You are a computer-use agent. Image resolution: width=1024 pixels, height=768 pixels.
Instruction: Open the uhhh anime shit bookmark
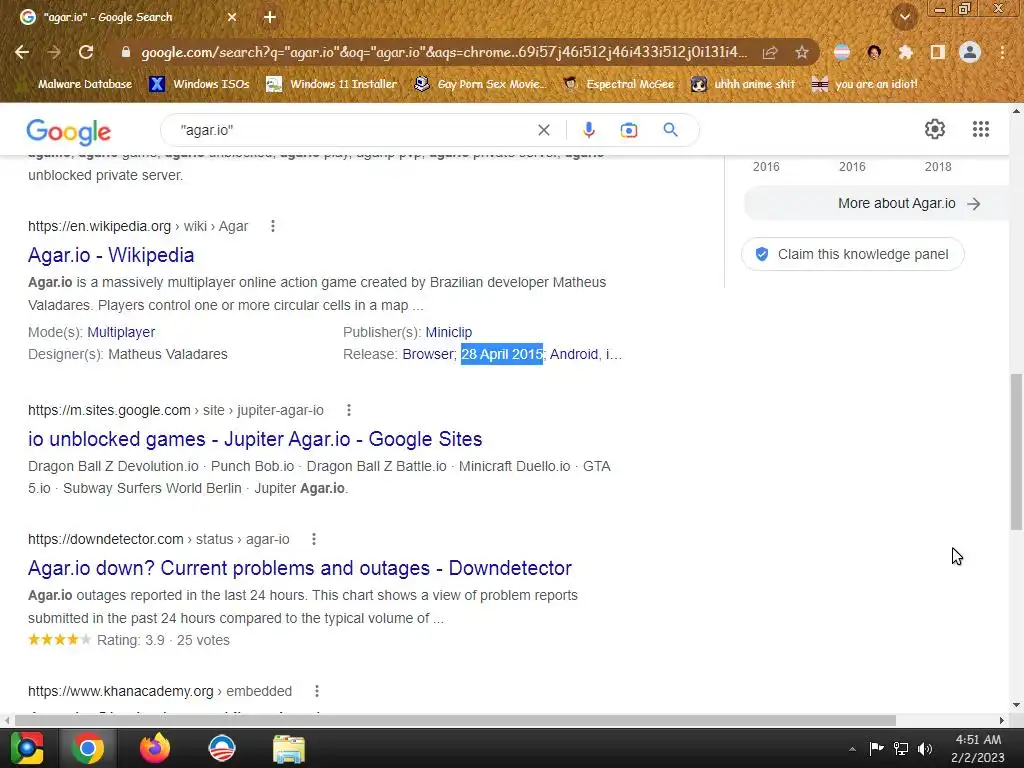pyautogui.click(x=743, y=84)
